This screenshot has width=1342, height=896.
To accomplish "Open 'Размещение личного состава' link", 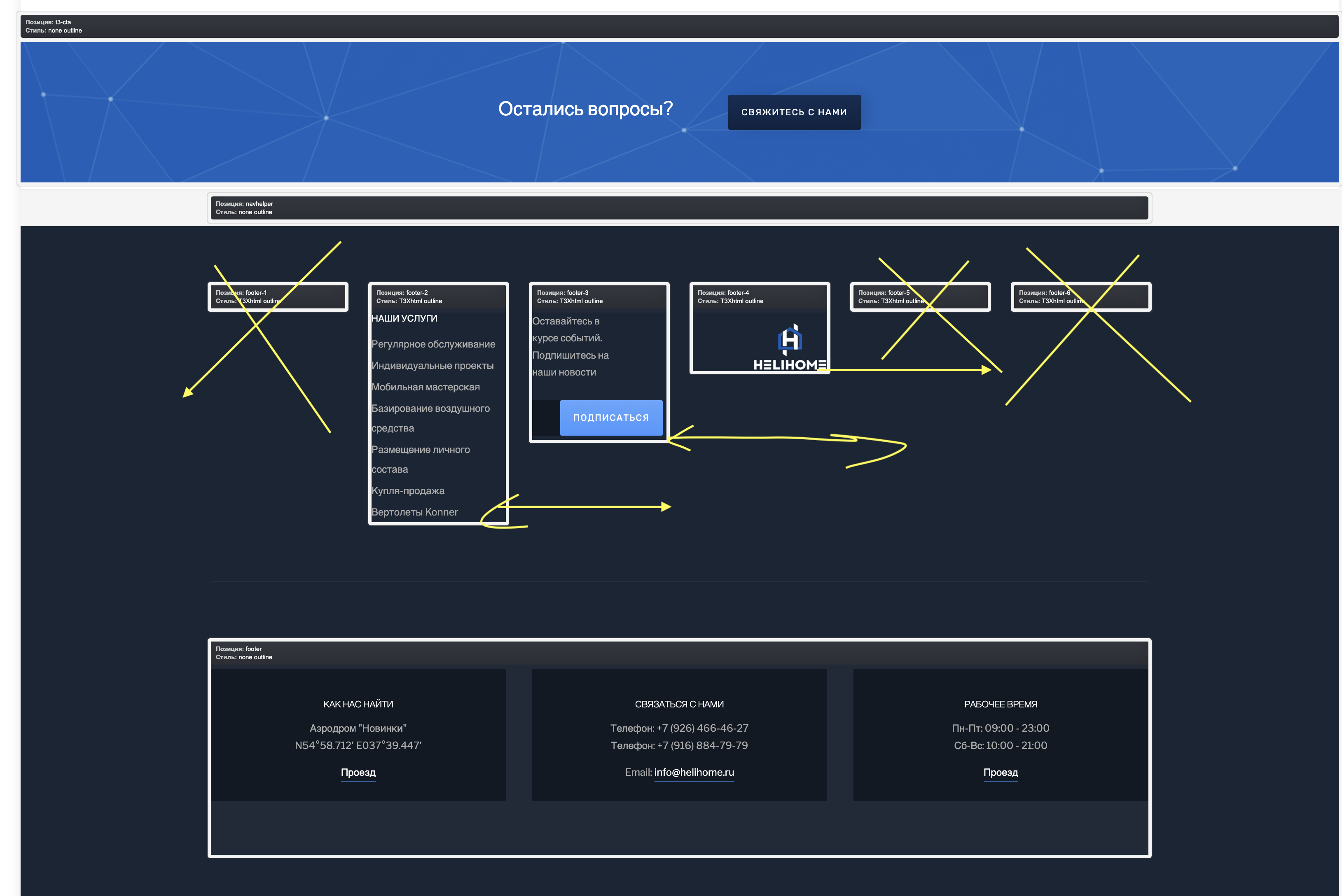I will pos(420,450).
